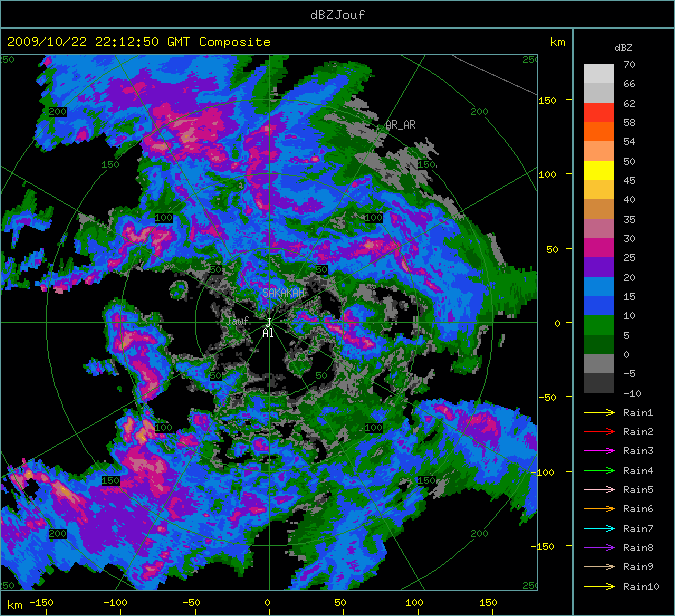Screen dimensions: 675x616
Task: Pick the gray -5 to 0 dBZ swatch
Action: pyautogui.click(x=599, y=364)
